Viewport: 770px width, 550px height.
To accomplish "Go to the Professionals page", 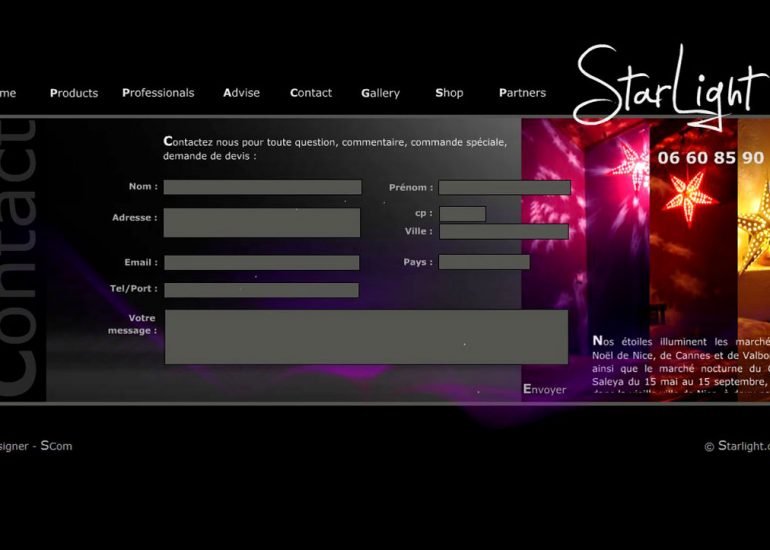I will click(158, 93).
